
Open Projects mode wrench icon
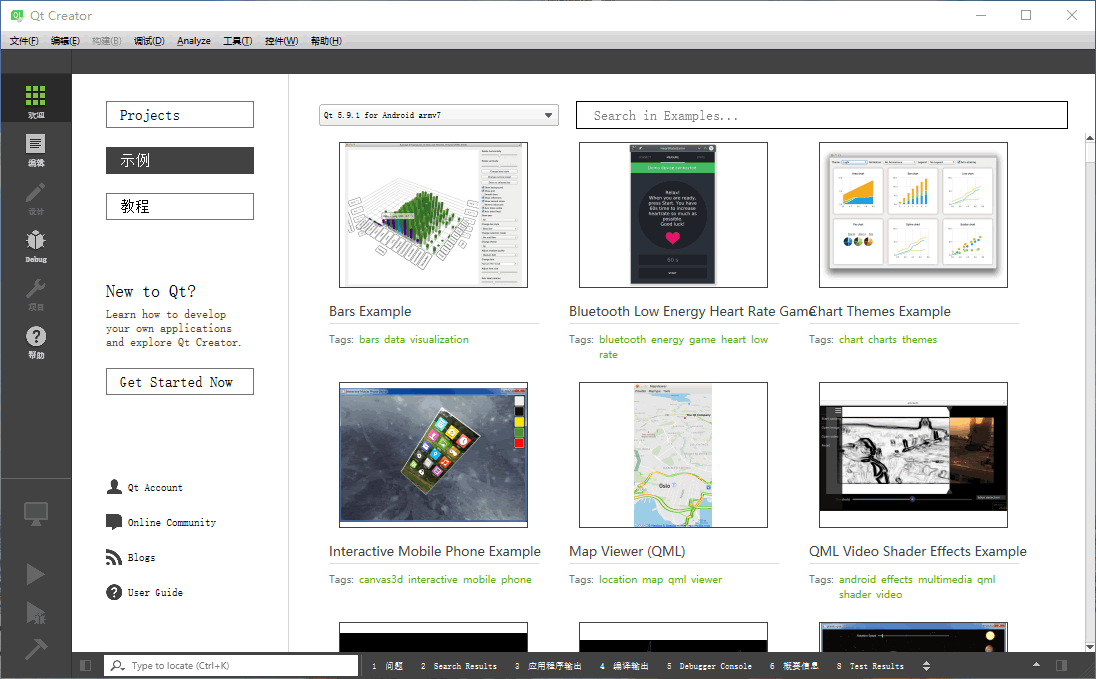(x=36, y=292)
